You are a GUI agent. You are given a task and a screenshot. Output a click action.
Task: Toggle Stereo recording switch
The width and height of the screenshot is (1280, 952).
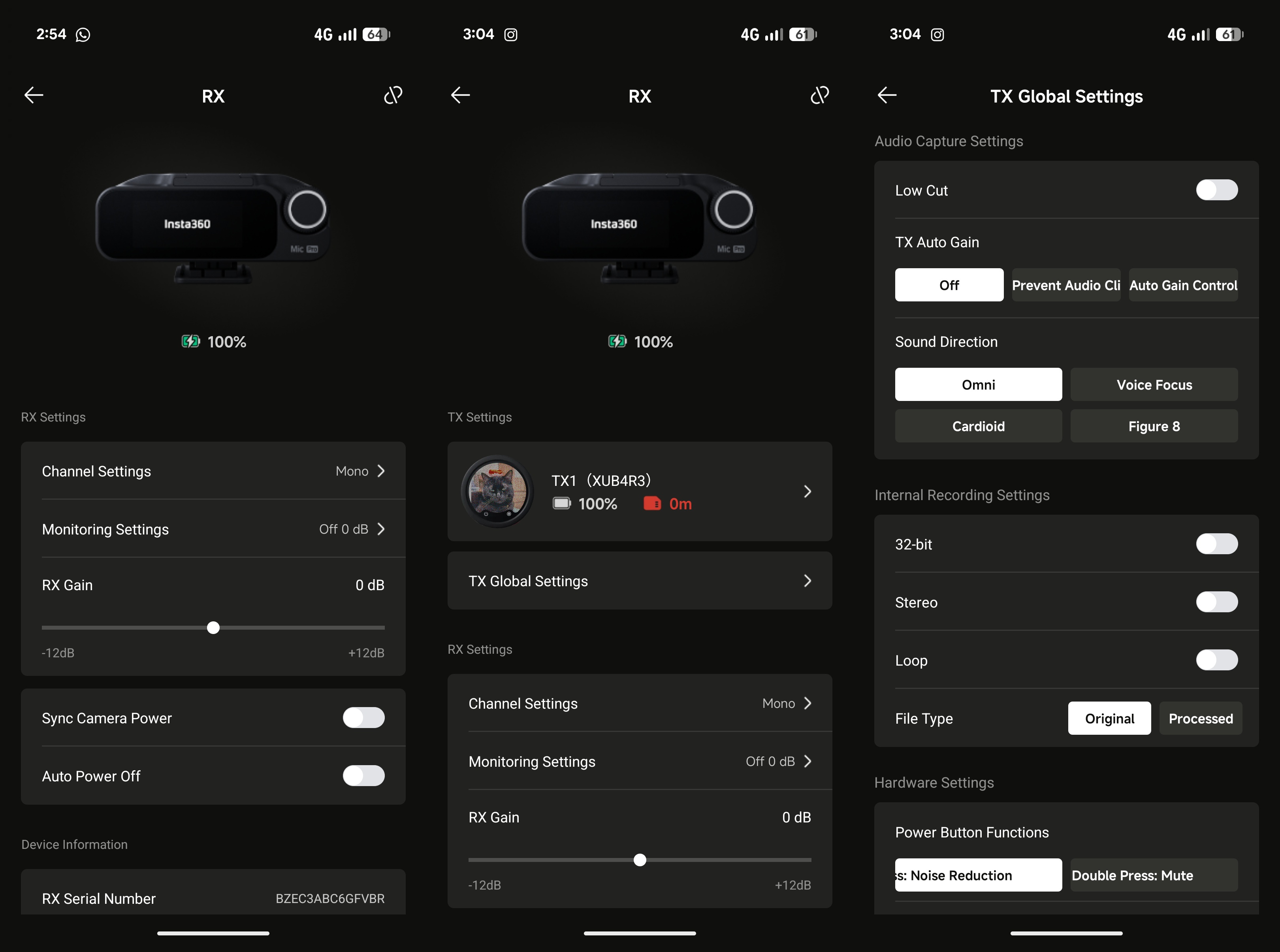(x=1217, y=602)
